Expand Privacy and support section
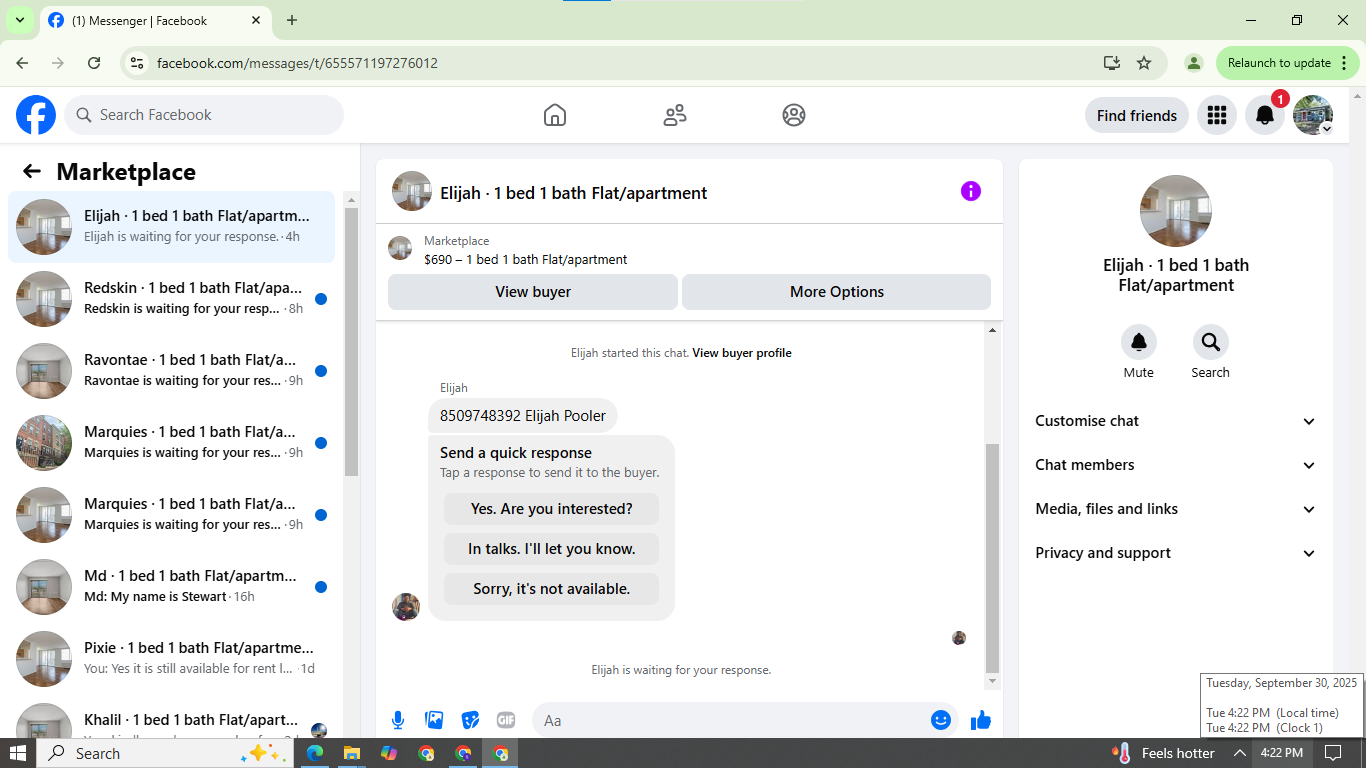This screenshot has height=768, width=1366. pyautogui.click(x=1175, y=553)
